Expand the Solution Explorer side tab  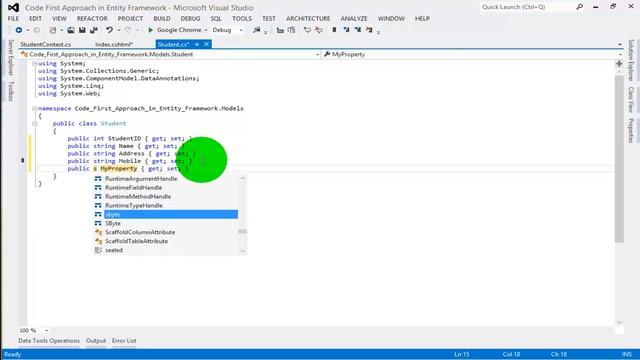click(x=631, y=60)
